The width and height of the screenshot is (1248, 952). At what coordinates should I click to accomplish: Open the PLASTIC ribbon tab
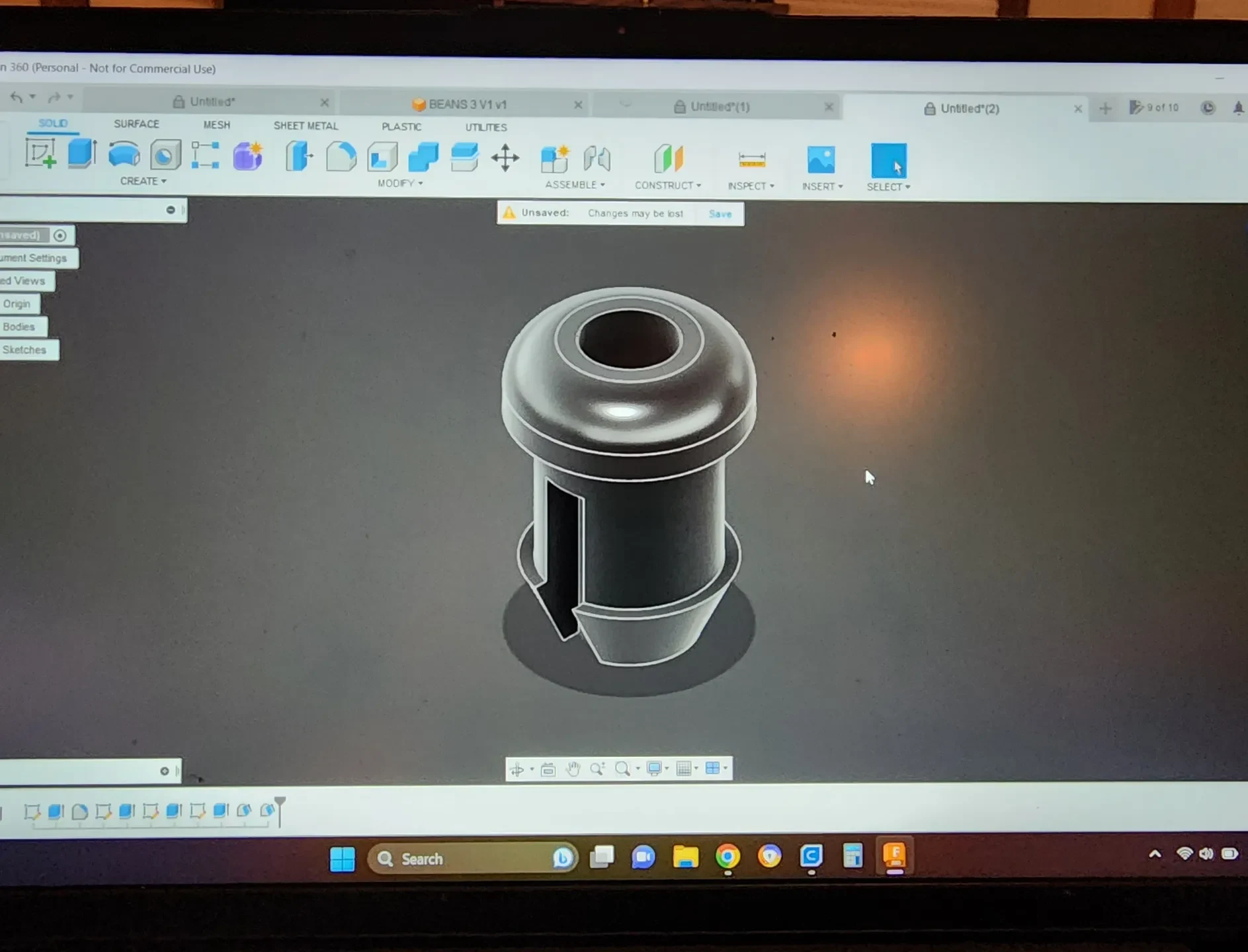point(401,126)
